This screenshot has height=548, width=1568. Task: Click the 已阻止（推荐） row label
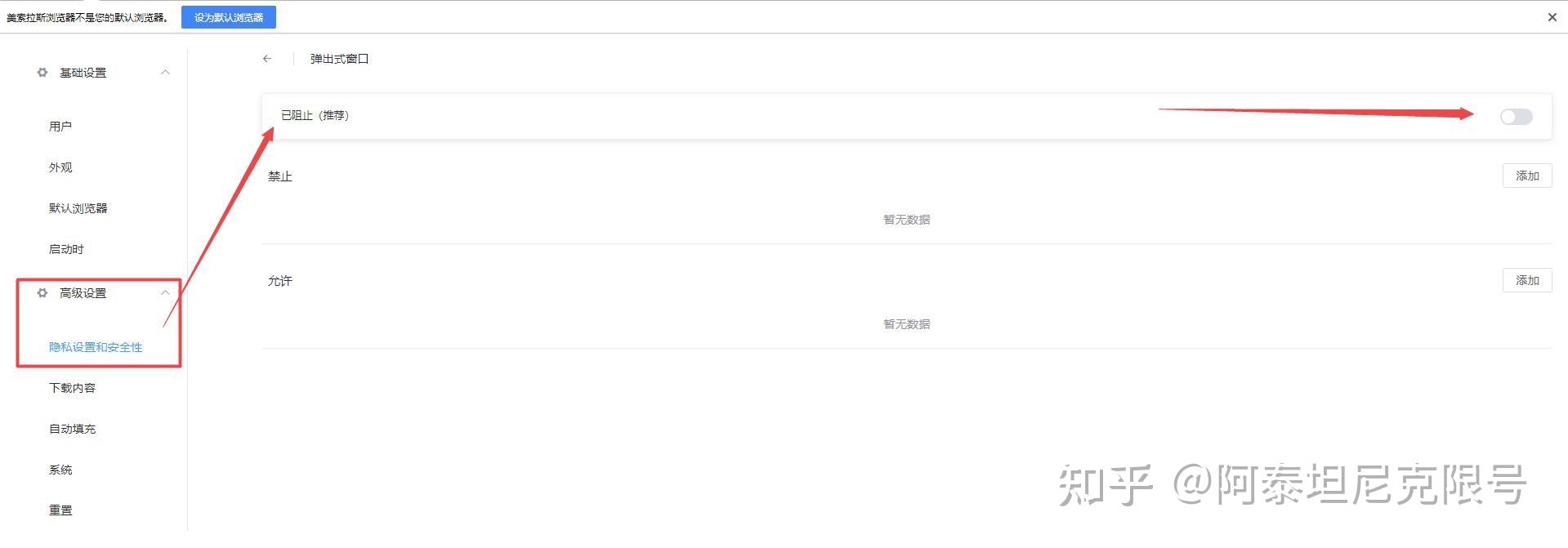[x=315, y=116]
